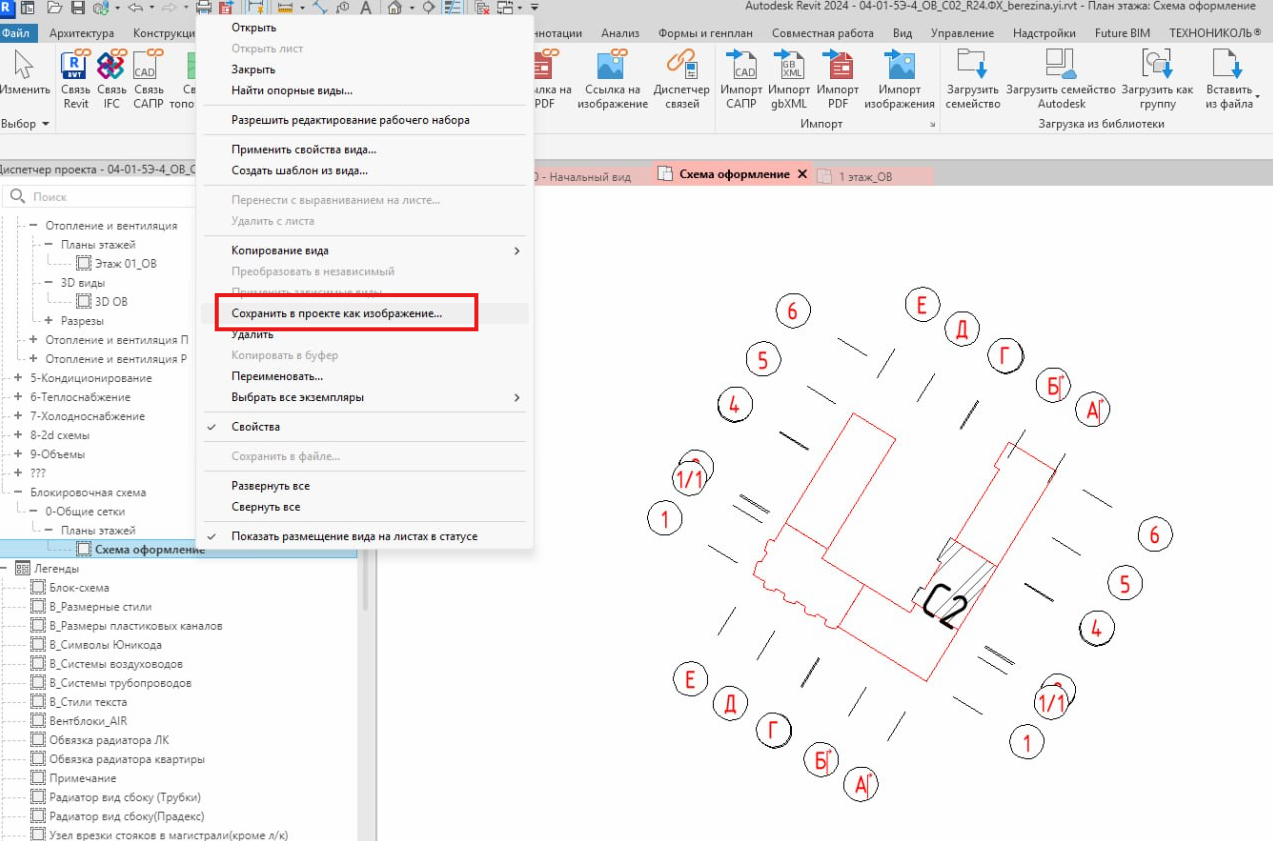This screenshot has width=1273, height=841.
Task: Click the Open folder quick-access icon
Action: coord(53,7)
